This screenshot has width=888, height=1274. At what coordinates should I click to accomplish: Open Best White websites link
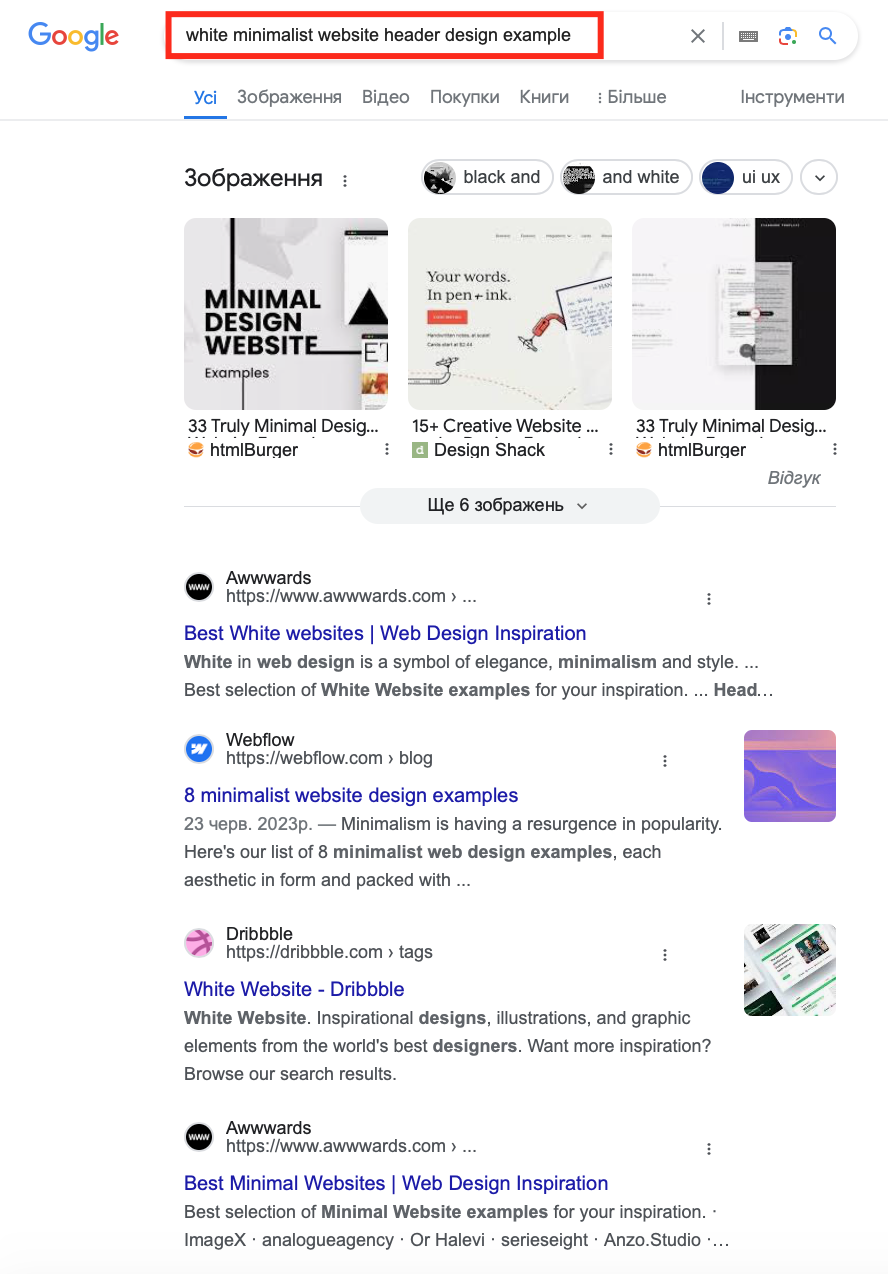coord(385,633)
